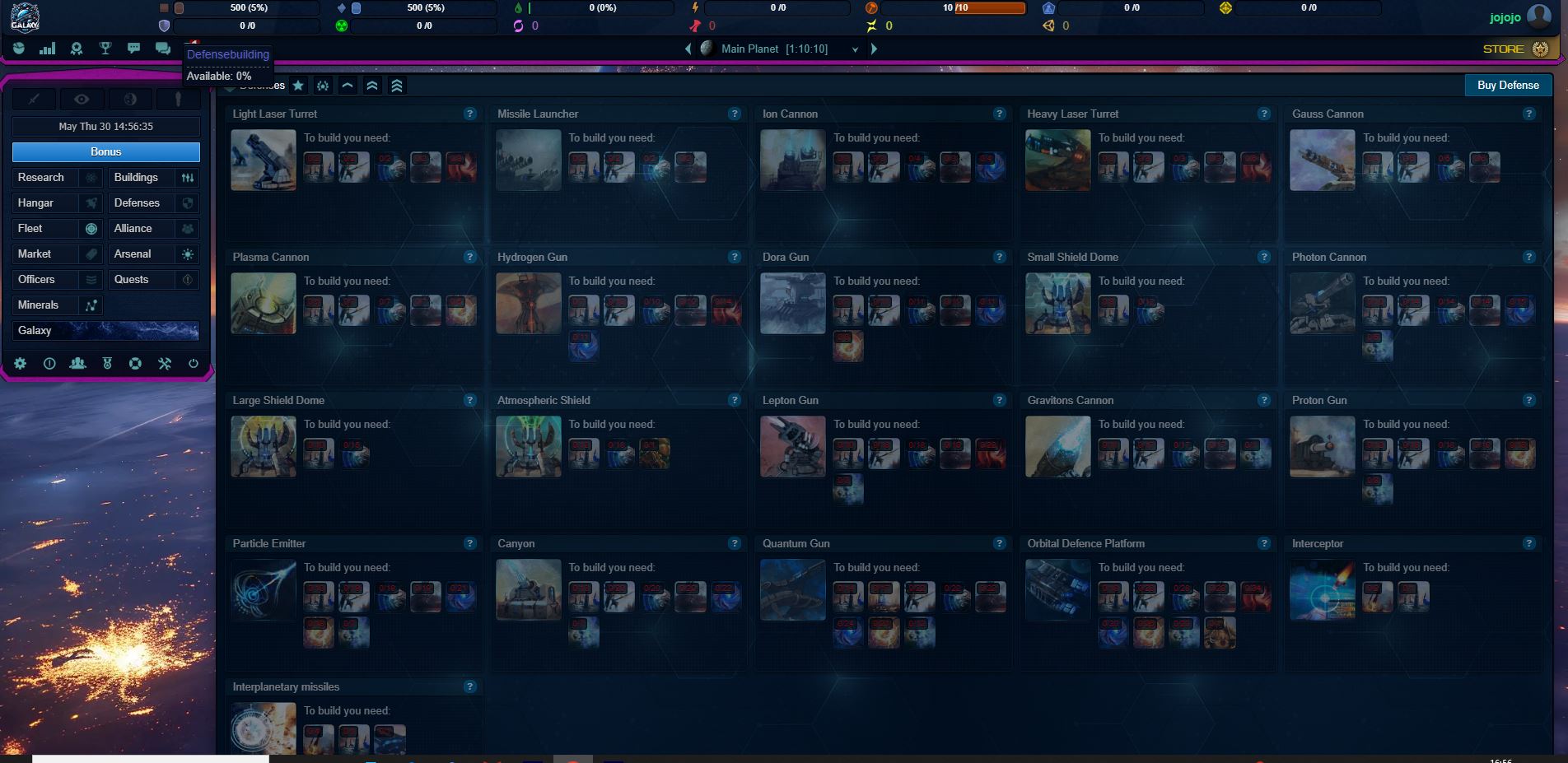
Task: Go to next planet with right arrow
Action: coord(874,49)
